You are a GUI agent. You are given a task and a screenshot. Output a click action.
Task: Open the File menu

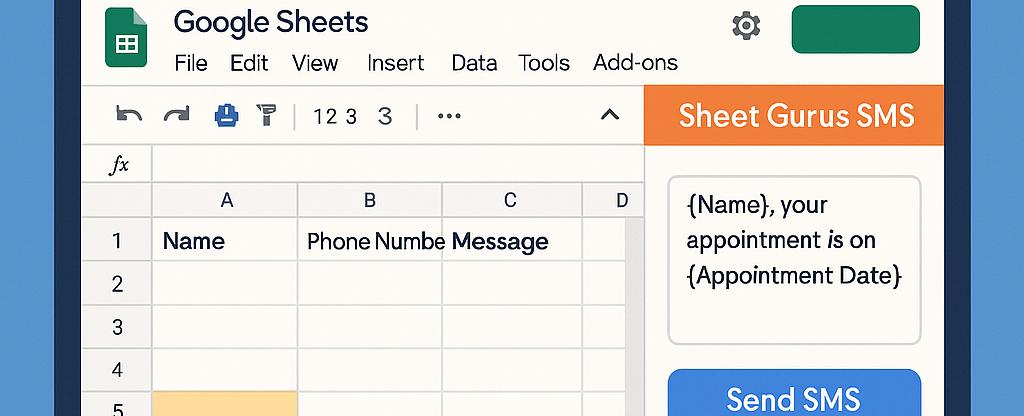pyautogui.click(x=191, y=63)
